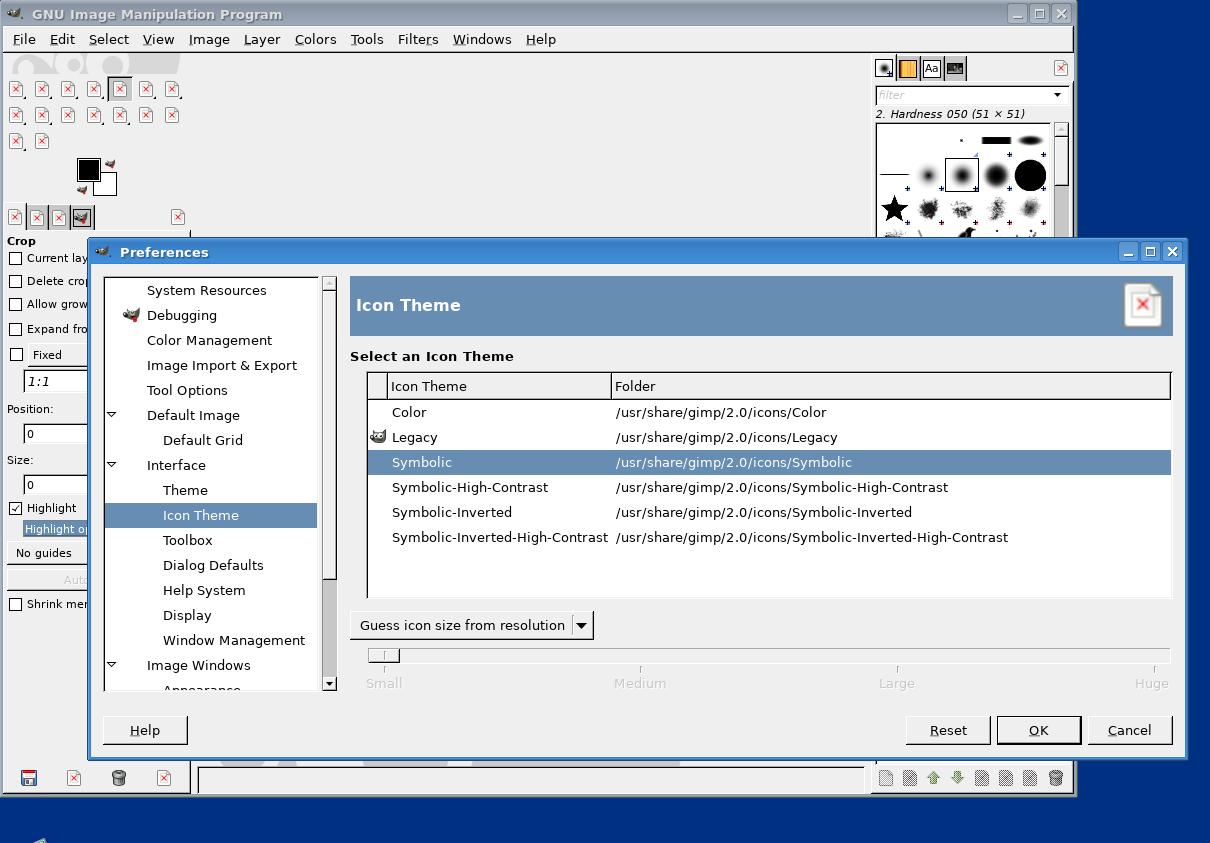The width and height of the screenshot is (1210, 843).
Task: Select the black star brush
Action: point(894,209)
